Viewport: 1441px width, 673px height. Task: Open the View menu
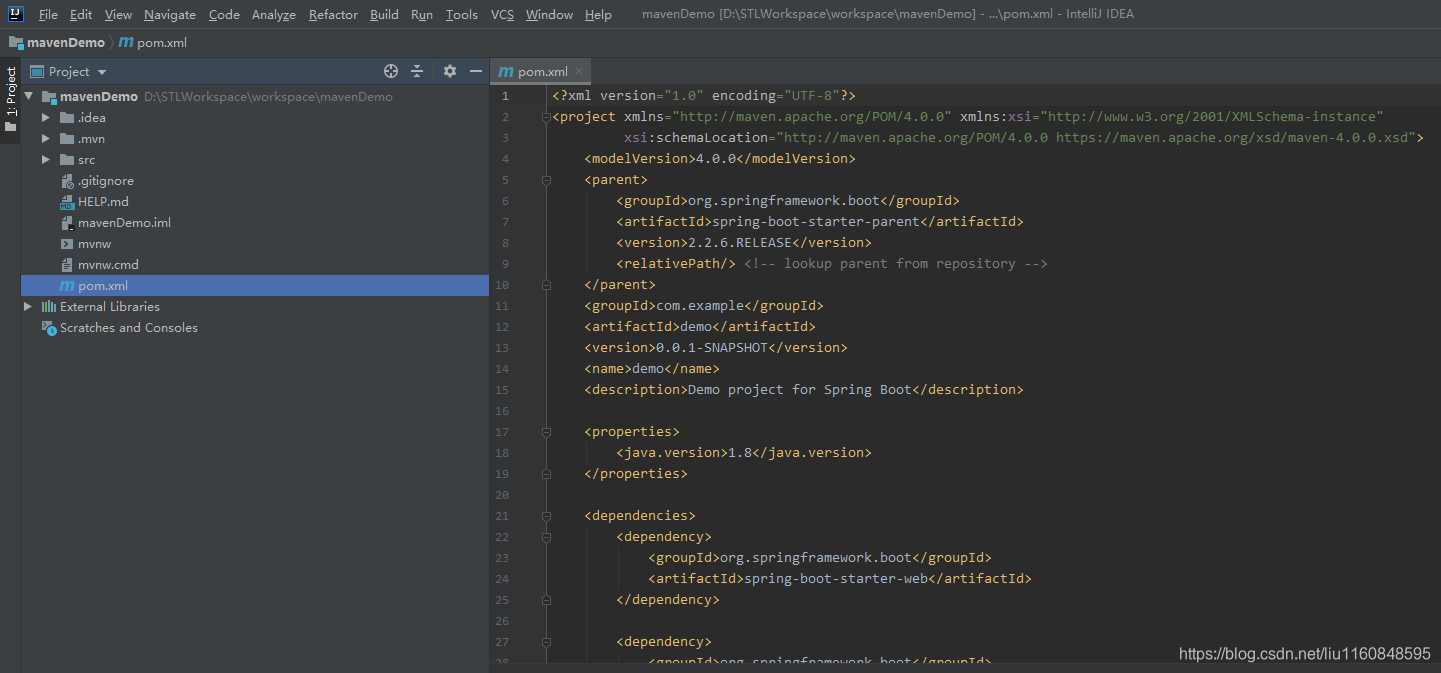pos(118,15)
